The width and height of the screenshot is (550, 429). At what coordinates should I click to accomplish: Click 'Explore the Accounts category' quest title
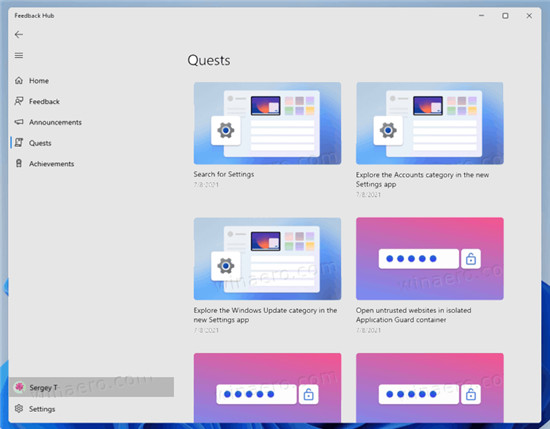[x=422, y=179]
